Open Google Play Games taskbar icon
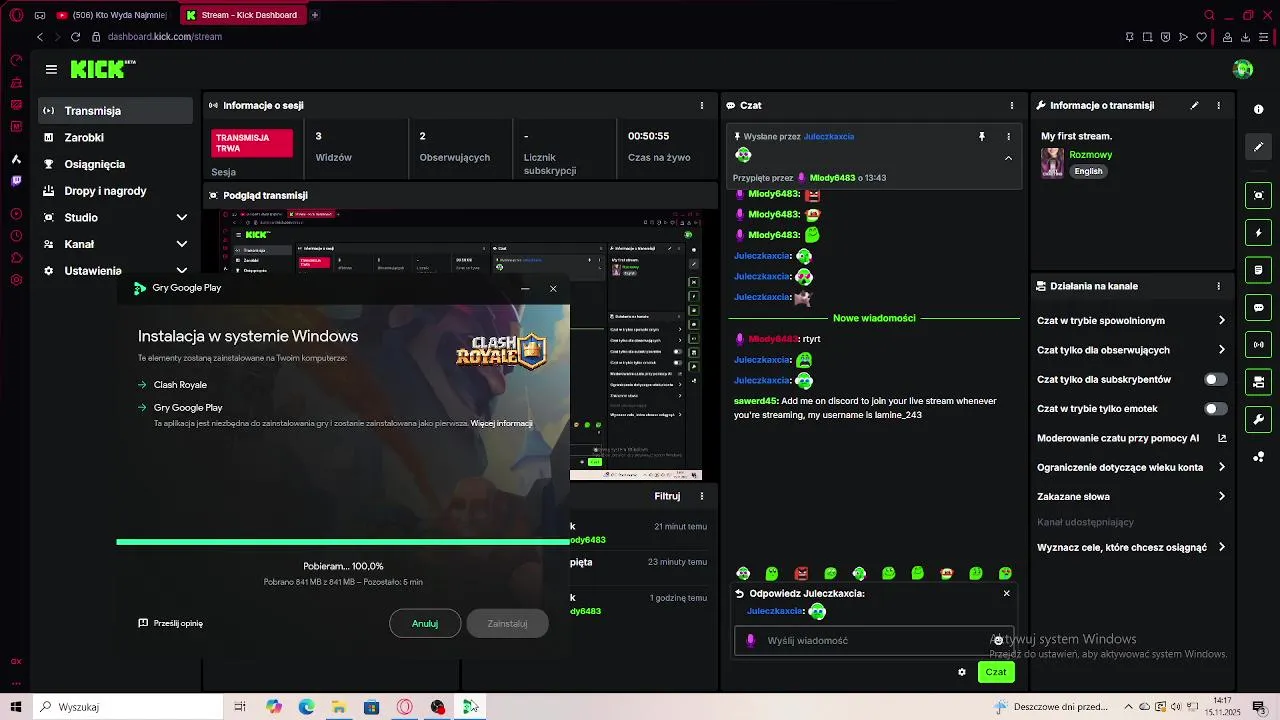This screenshot has width=1280, height=720. (x=470, y=707)
